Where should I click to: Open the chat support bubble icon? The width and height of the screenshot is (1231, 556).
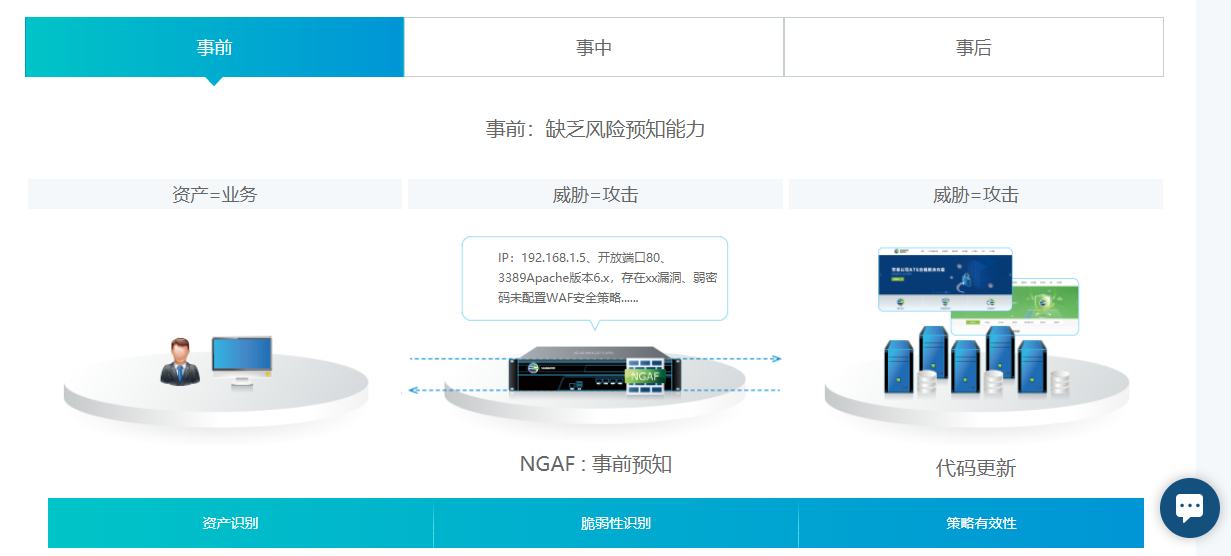point(1189,507)
